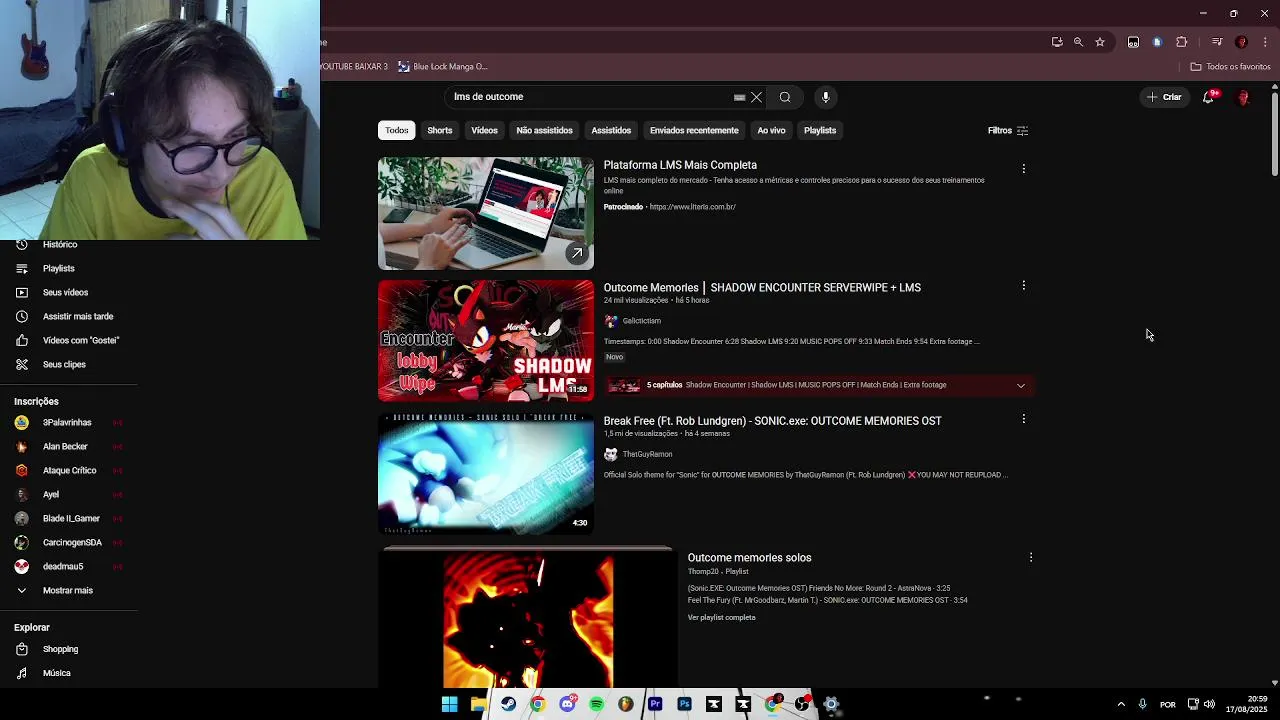Select the Vídeos filter chip
Viewport: 1280px width, 720px height.
pyautogui.click(x=484, y=130)
